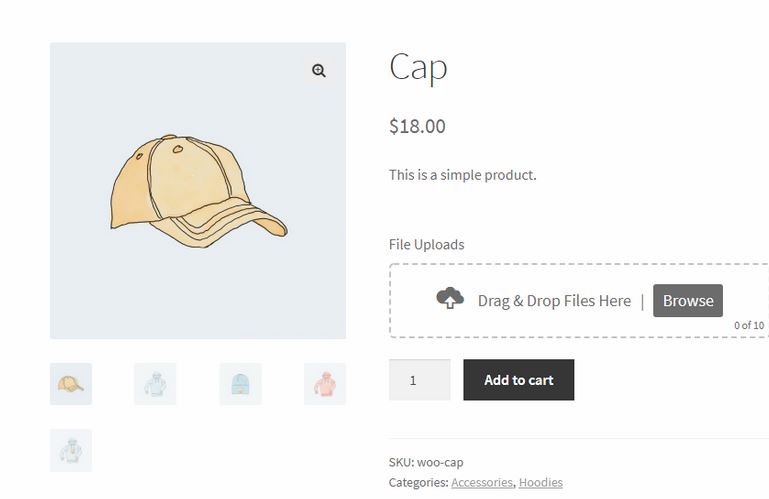Click the quantity input field
The image size is (769, 499).
pos(419,380)
